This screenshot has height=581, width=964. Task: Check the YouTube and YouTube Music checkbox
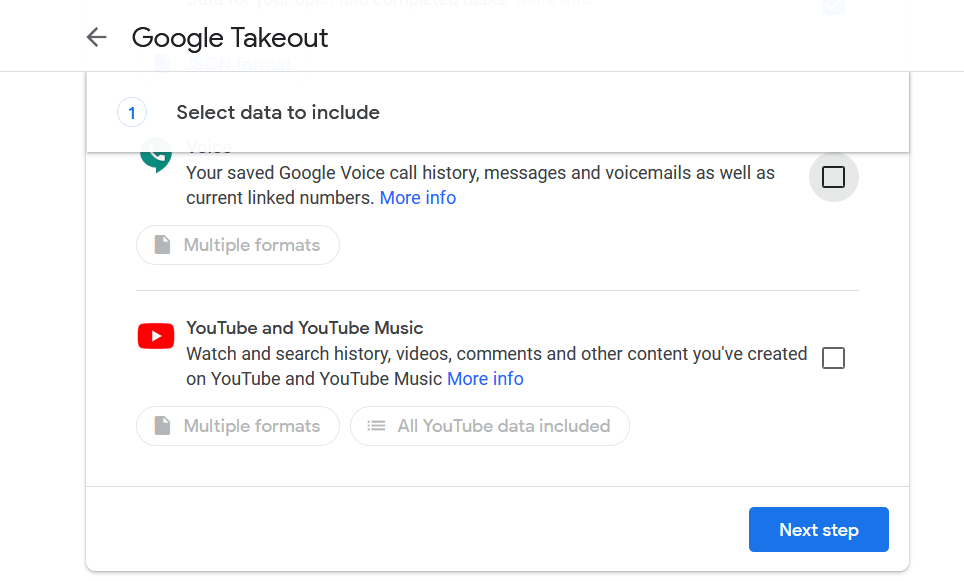coord(833,358)
